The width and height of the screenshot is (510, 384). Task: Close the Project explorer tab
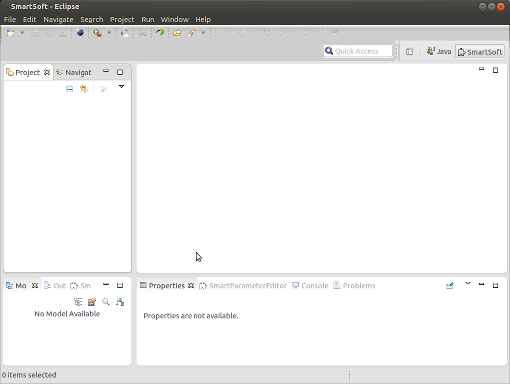tap(47, 72)
